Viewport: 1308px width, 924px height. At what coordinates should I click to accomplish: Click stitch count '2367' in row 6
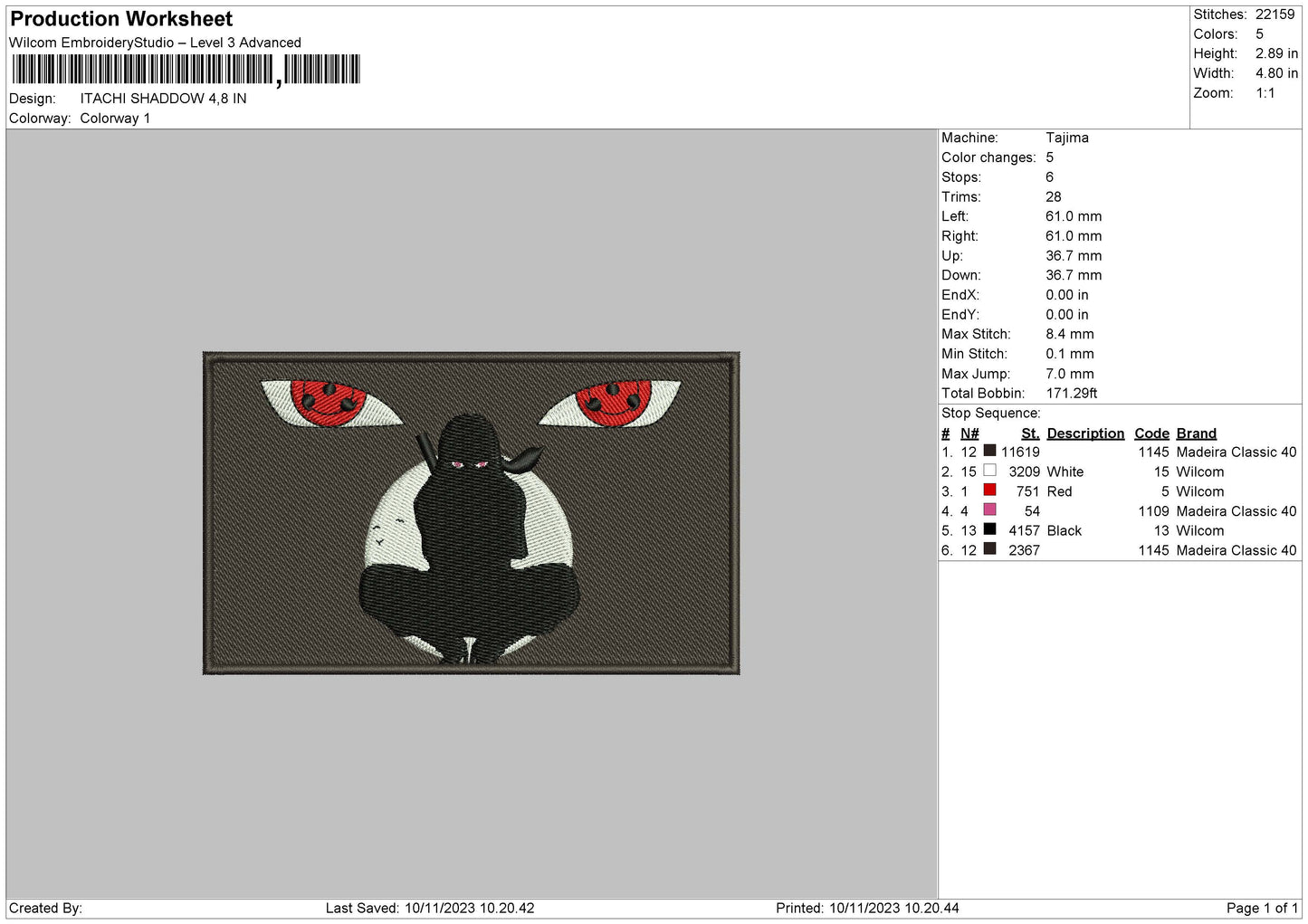click(1024, 550)
